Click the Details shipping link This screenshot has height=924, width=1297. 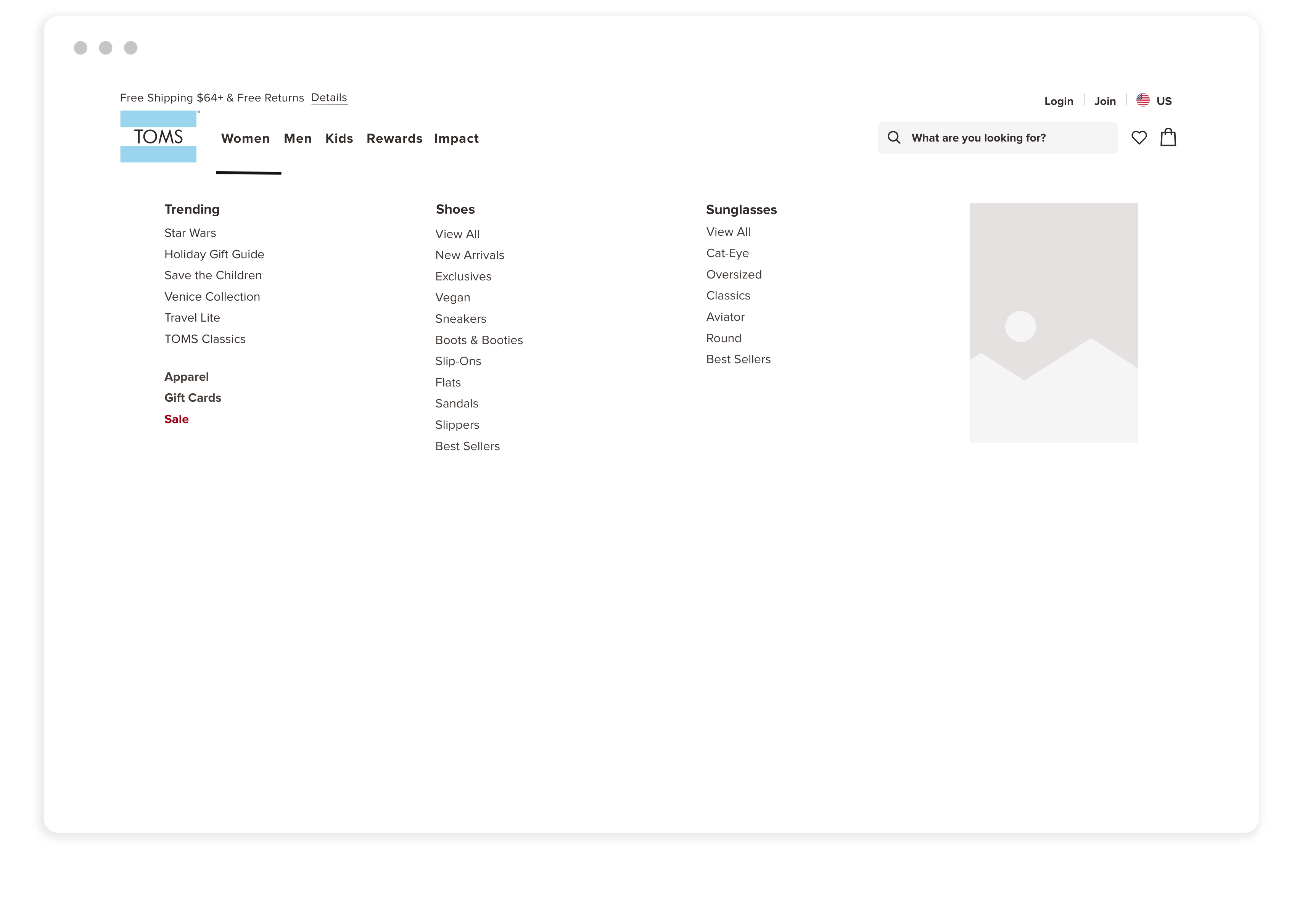(x=329, y=98)
